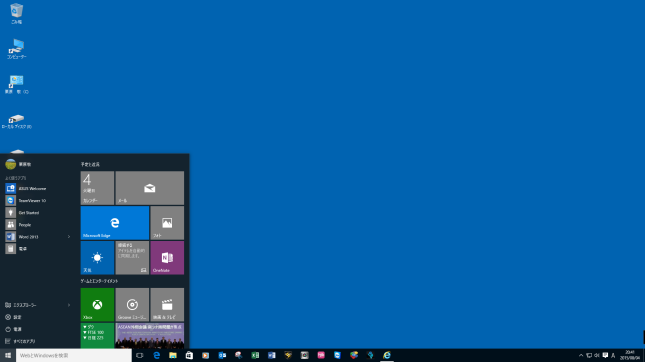Show All apps in Start menu

coord(39,341)
